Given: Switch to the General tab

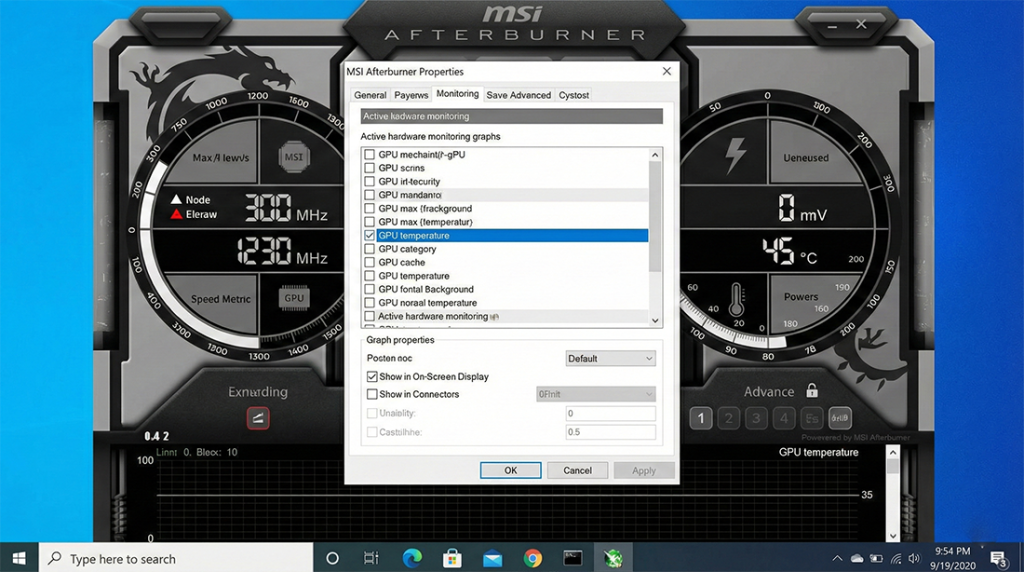Looking at the screenshot, I should pyautogui.click(x=370, y=95).
